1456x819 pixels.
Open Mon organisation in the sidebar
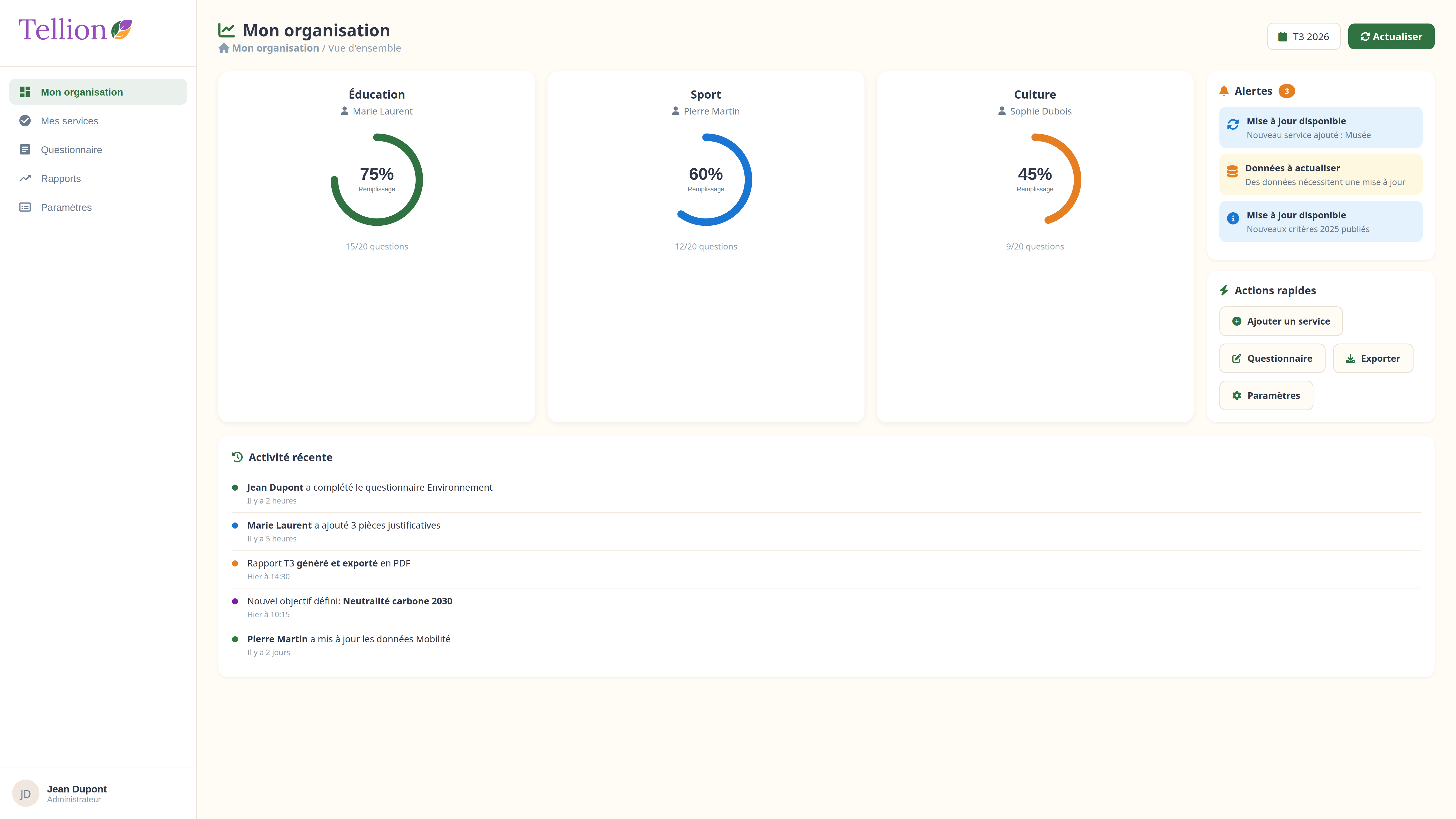(x=98, y=92)
